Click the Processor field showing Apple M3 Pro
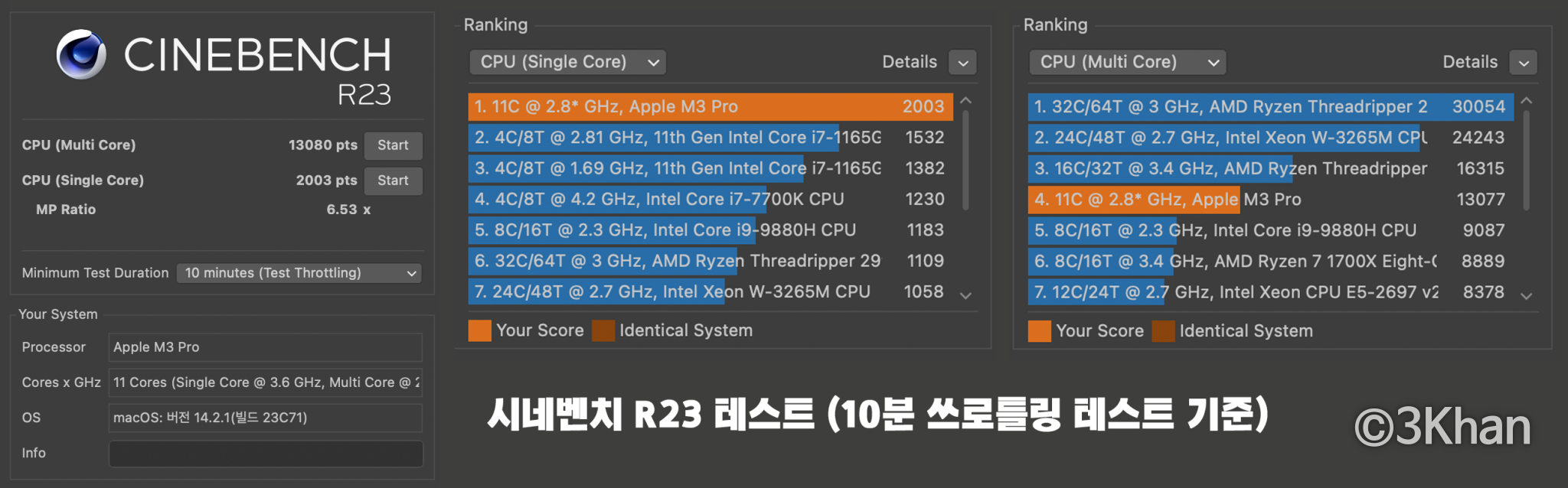1568x488 pixels. click(265, 347)
